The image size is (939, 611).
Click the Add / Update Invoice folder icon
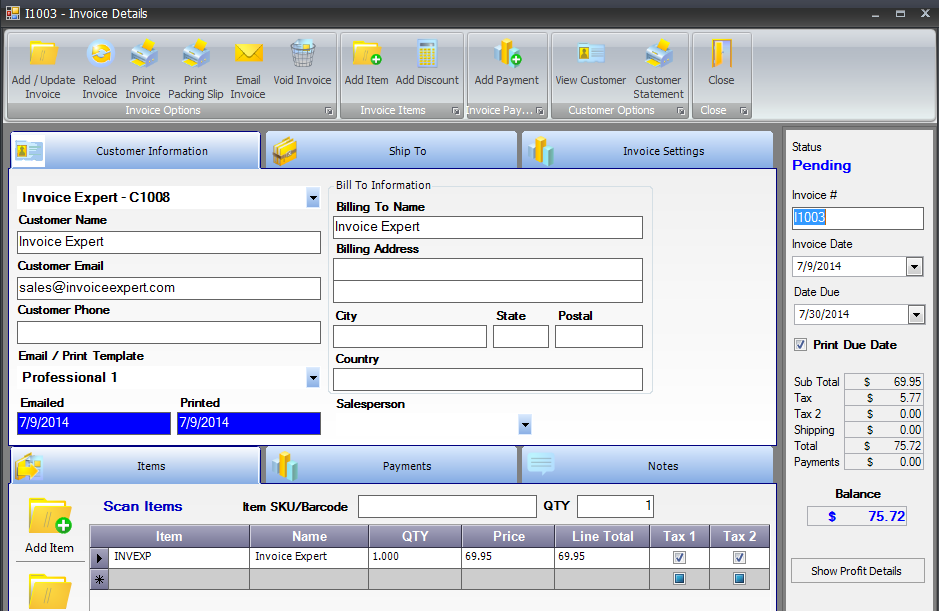pyautogui.click(x=43, y=54)
